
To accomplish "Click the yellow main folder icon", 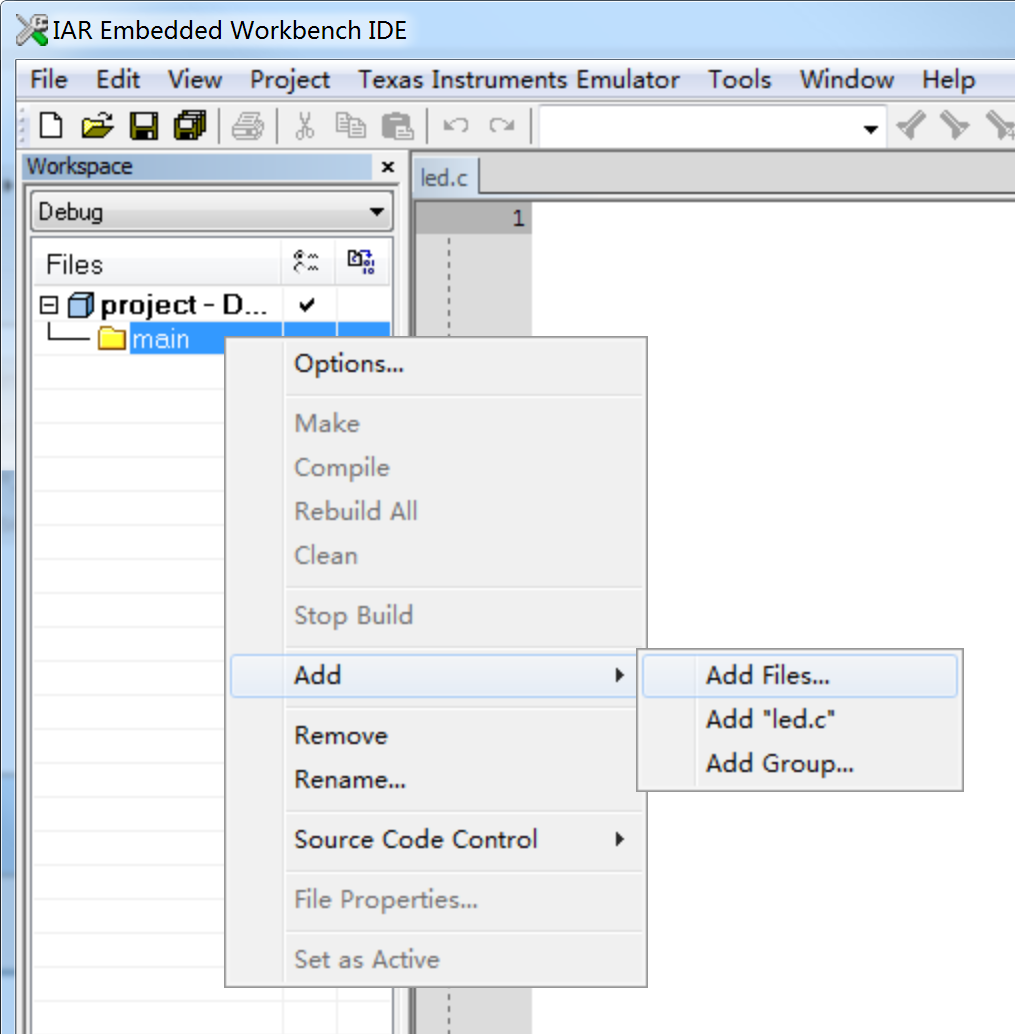I will pyautogui.click(x=111, y=338).
